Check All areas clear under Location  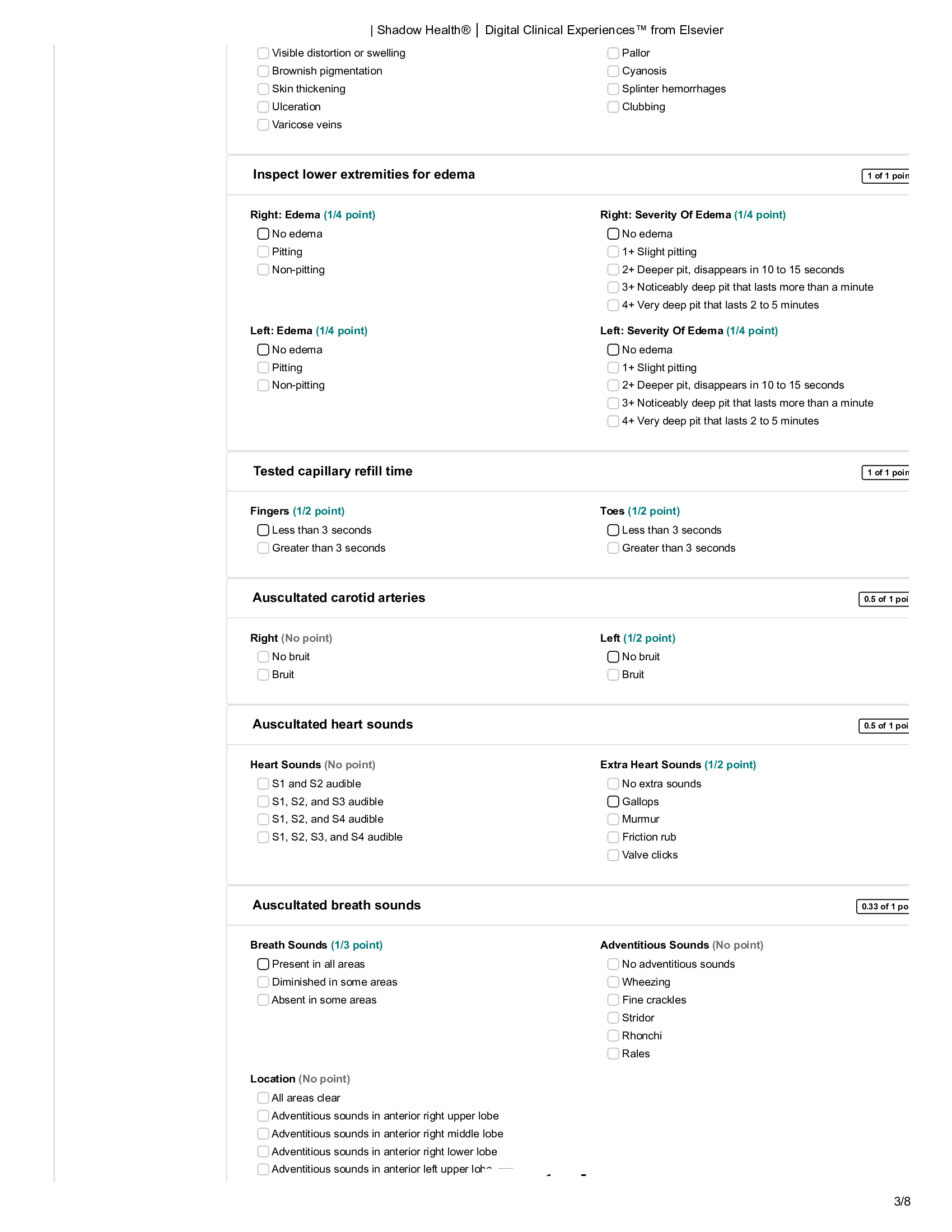click(263, 1098)
